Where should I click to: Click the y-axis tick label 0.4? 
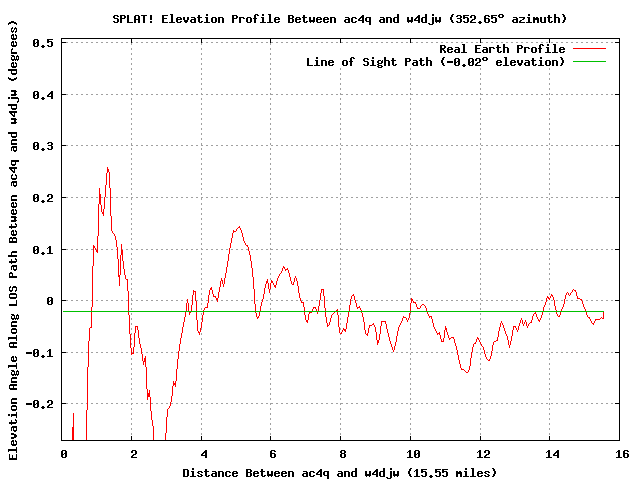pyautogui.click(x=43, y=95)
